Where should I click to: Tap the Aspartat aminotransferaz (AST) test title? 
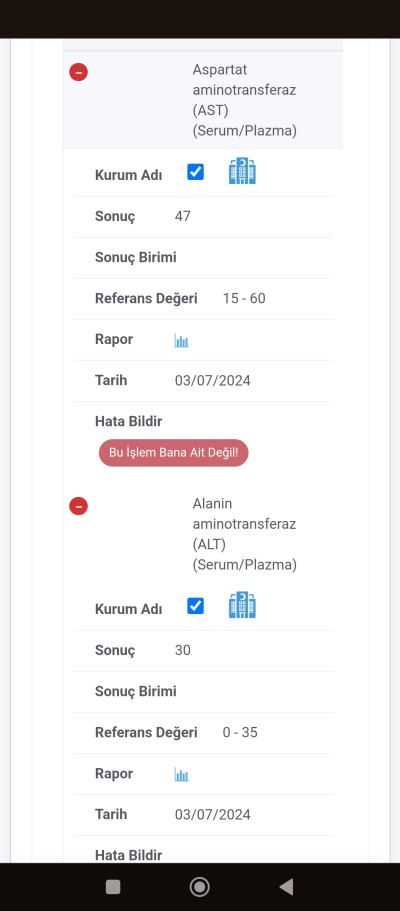click(x=245, y=101)
